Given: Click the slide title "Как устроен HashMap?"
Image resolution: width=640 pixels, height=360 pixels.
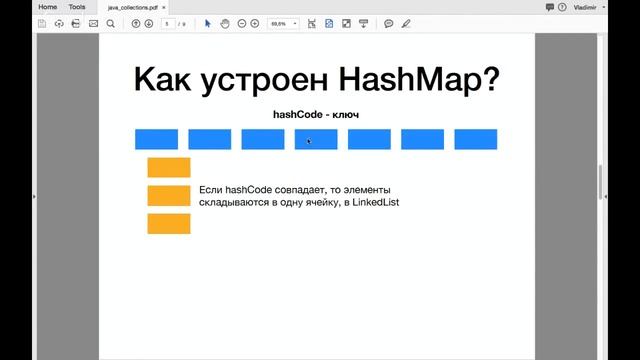Looking at the screenshot, I should [317, 80].
